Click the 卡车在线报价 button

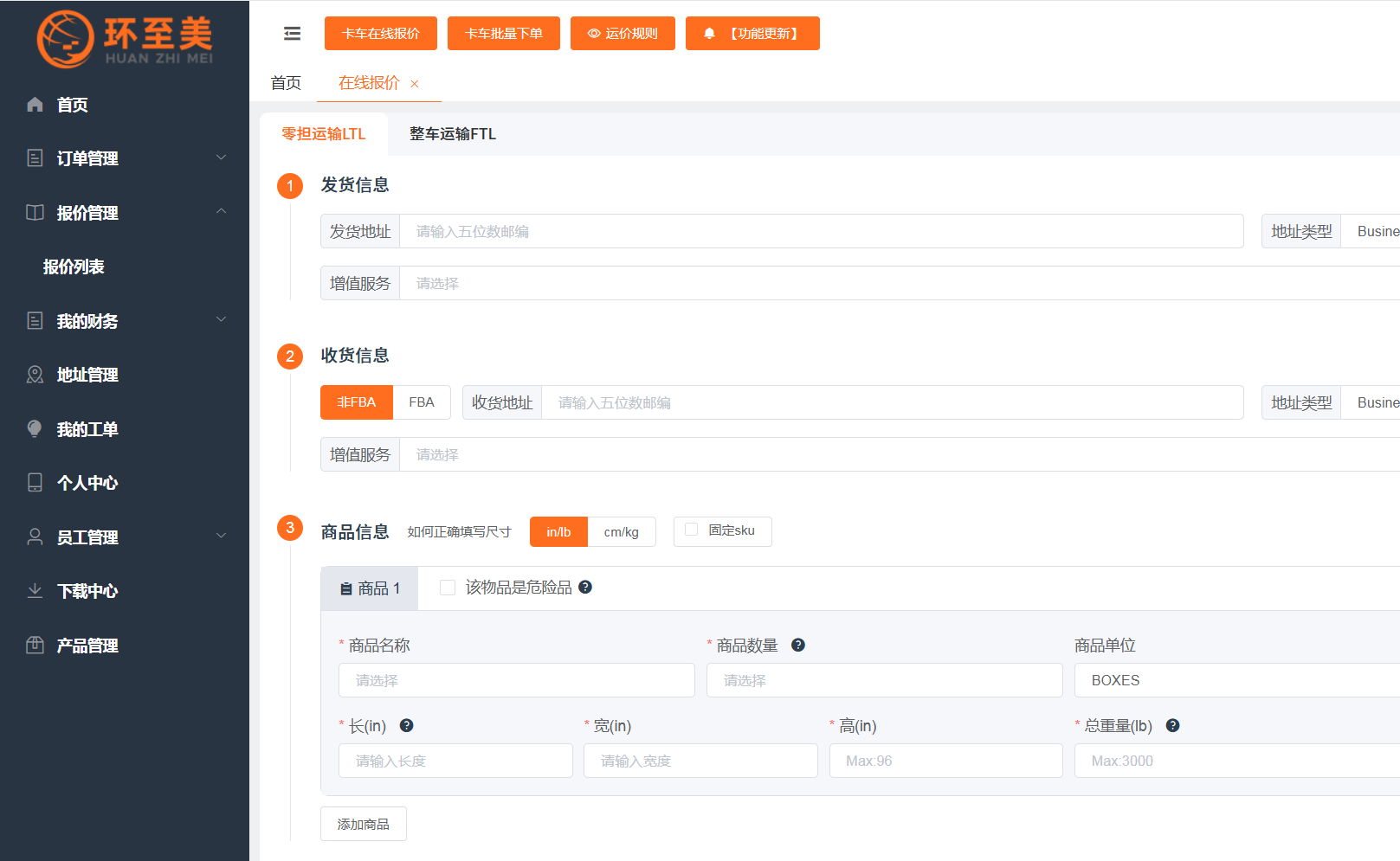381,34
